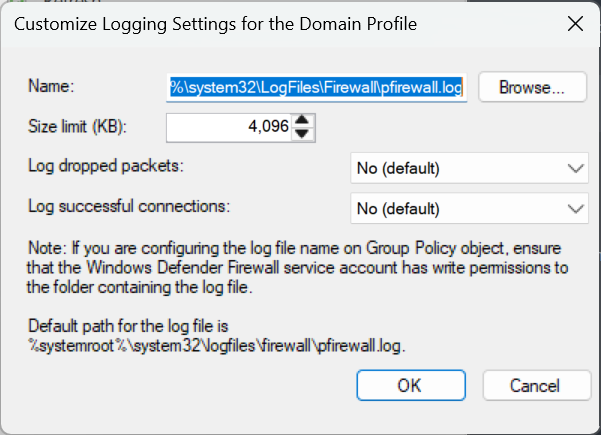Click into the Size limit value 4,096

230,127
